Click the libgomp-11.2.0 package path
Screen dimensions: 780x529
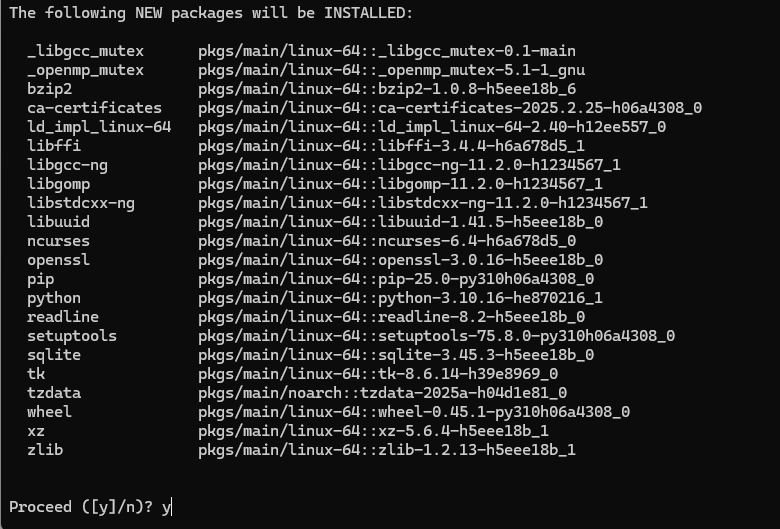pos(400,184)
